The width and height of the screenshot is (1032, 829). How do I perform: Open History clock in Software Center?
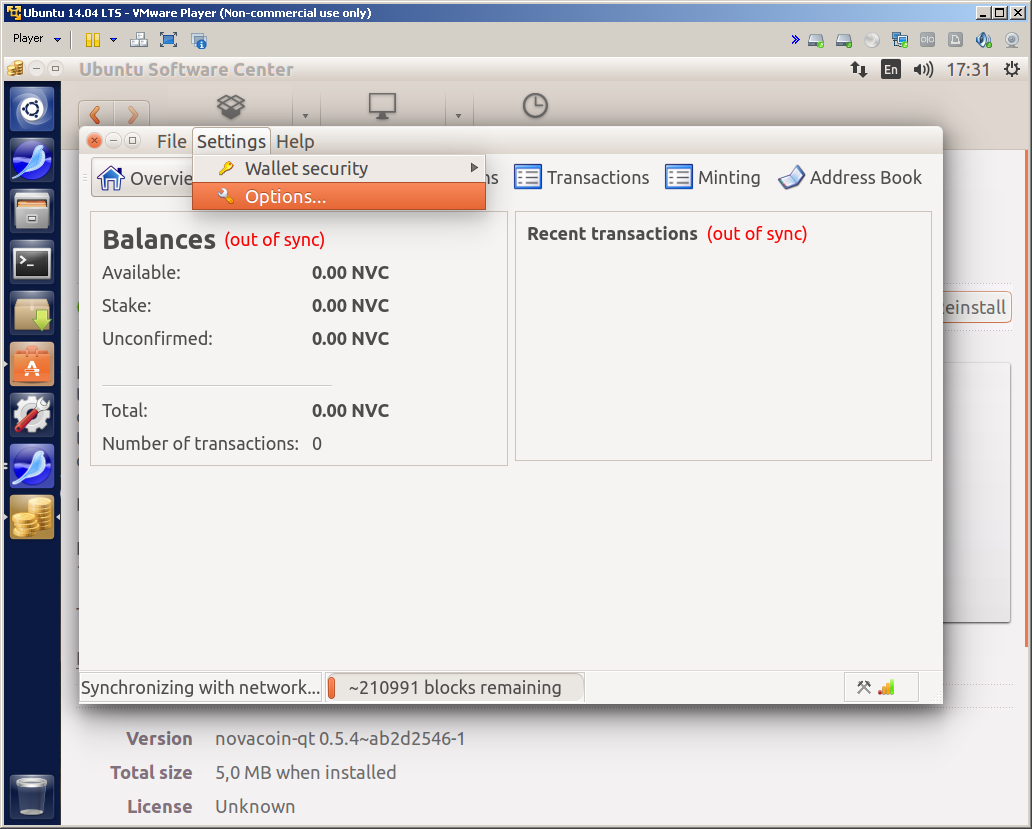coord(535,105)
